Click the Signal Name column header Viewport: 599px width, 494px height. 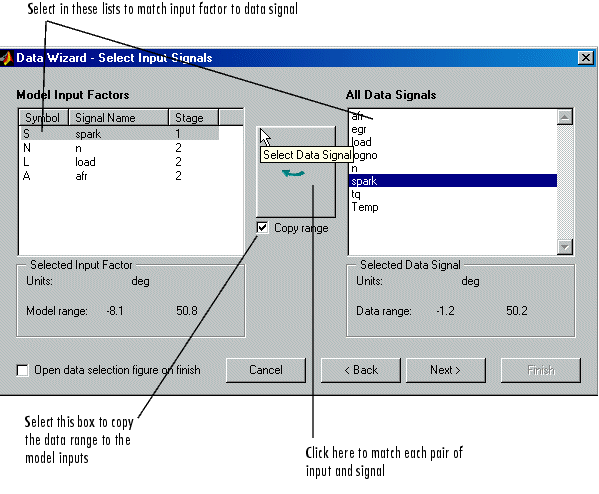(118, 118)
